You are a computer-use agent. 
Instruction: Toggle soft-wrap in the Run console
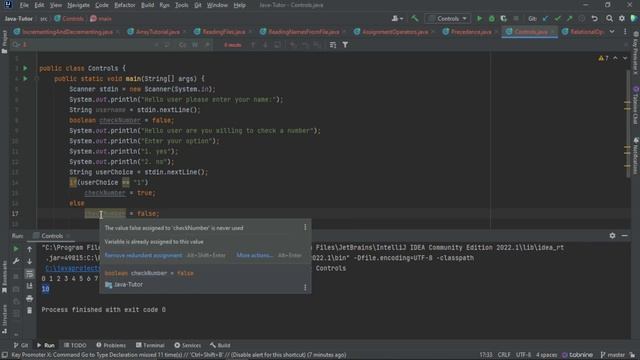[29, 274]
